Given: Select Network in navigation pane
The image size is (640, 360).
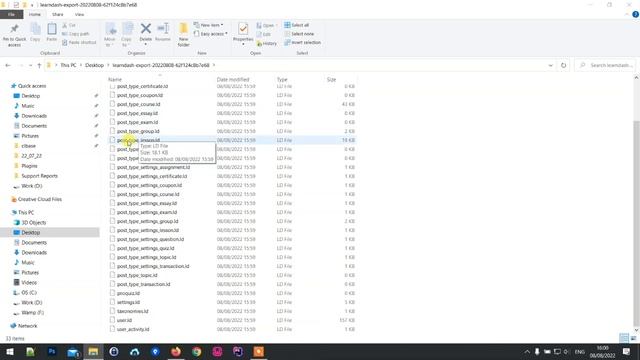Looking at the screenshot, I should click(x=27, y=326).
